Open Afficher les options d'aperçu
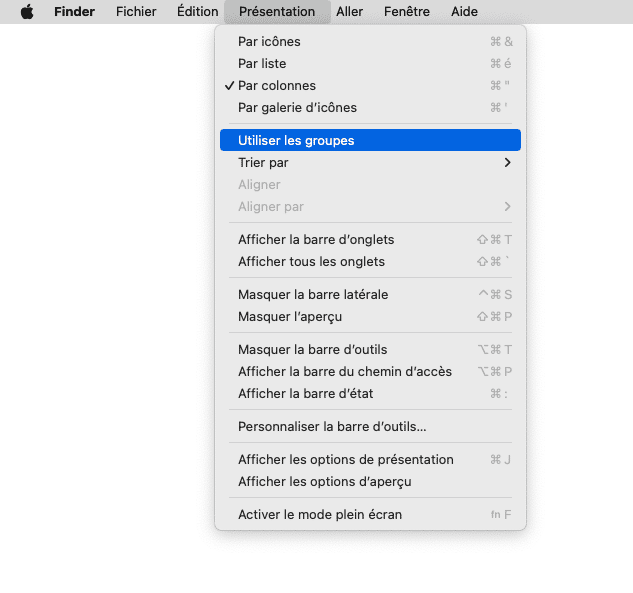 click(x=370, y=482)
